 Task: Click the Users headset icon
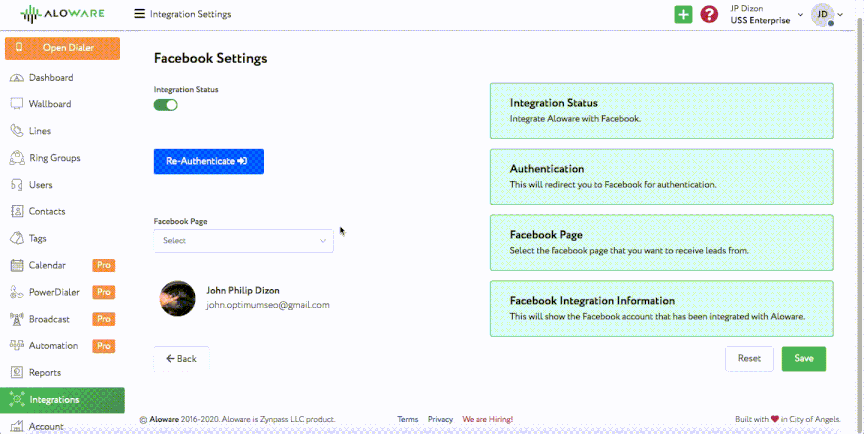pyautogui.click(x=17, y=185)
